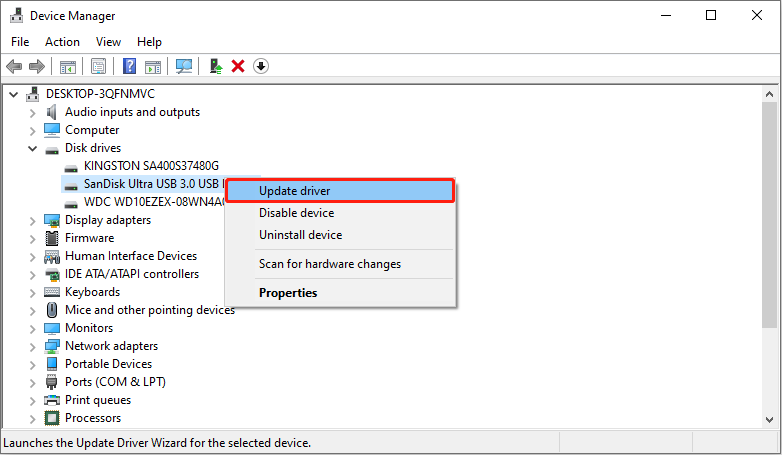Click the down-arrow Disable device toolbar icon
This screenshot has height=455, width=782.
[x=261, y=66]
